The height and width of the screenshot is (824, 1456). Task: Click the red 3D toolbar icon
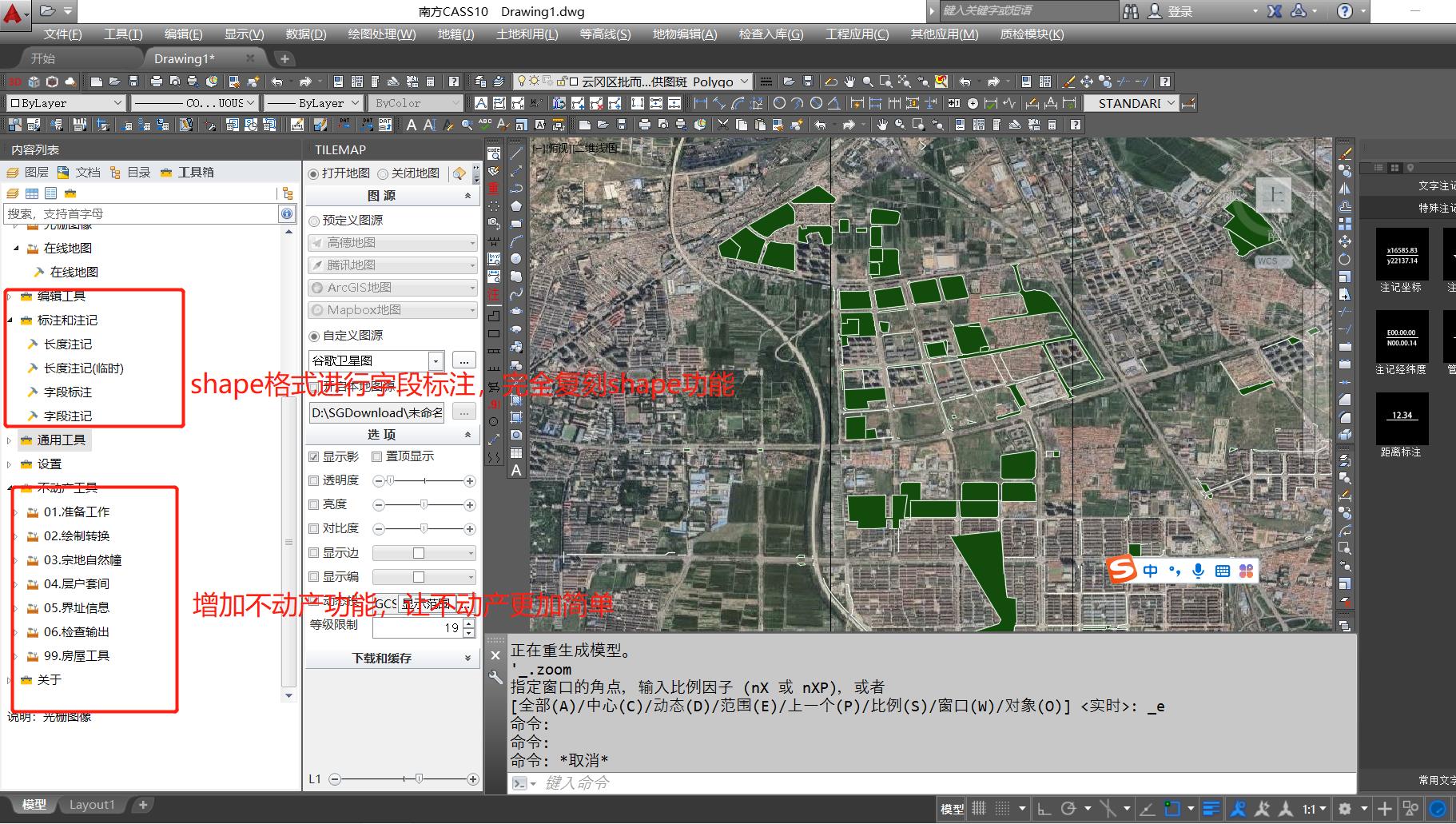click(x=14, y=82)
